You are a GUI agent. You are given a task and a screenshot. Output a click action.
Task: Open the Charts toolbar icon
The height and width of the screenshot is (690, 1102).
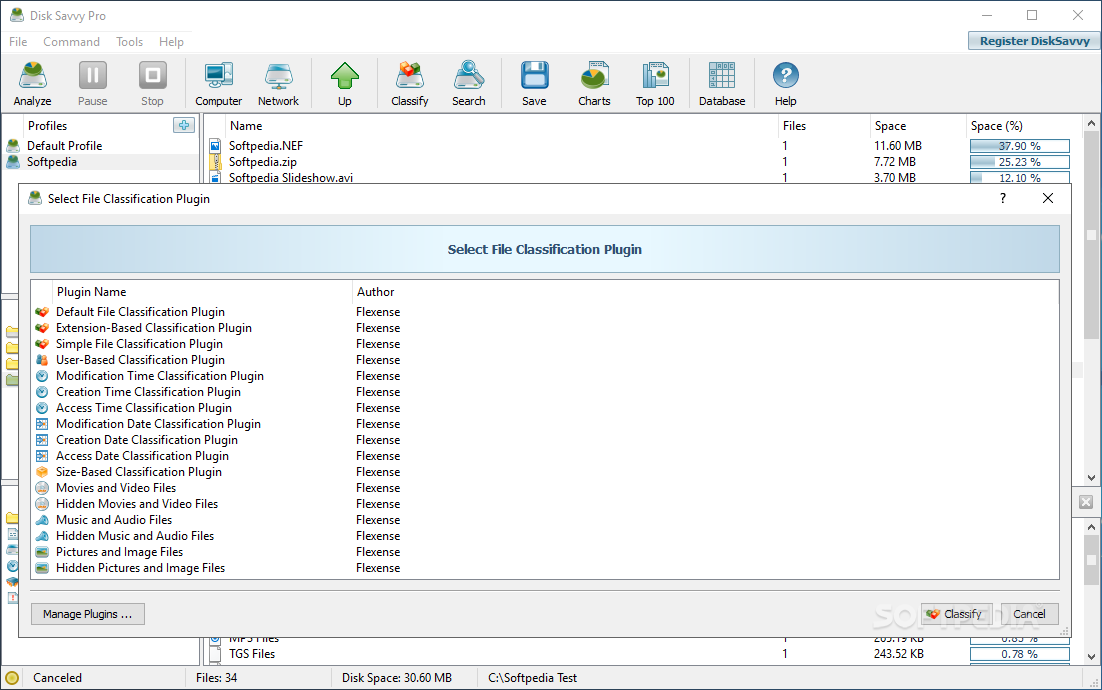(594, 75)
